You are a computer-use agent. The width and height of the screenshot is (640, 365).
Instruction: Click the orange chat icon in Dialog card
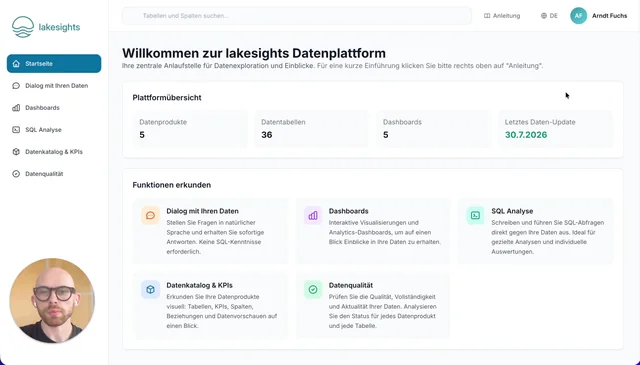(151, 216)
